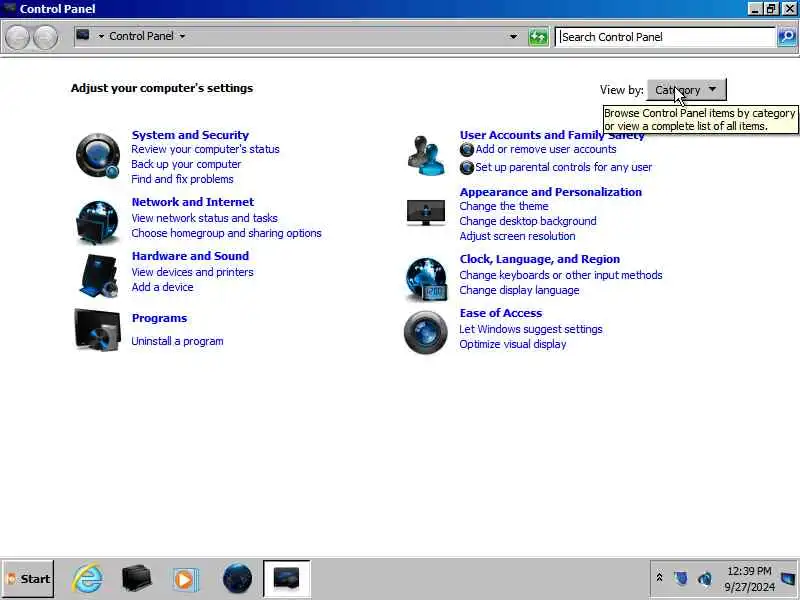Click Let Windows suggest settings
Image resolution: width=800 pixels, height=600 pixels.
531,330
